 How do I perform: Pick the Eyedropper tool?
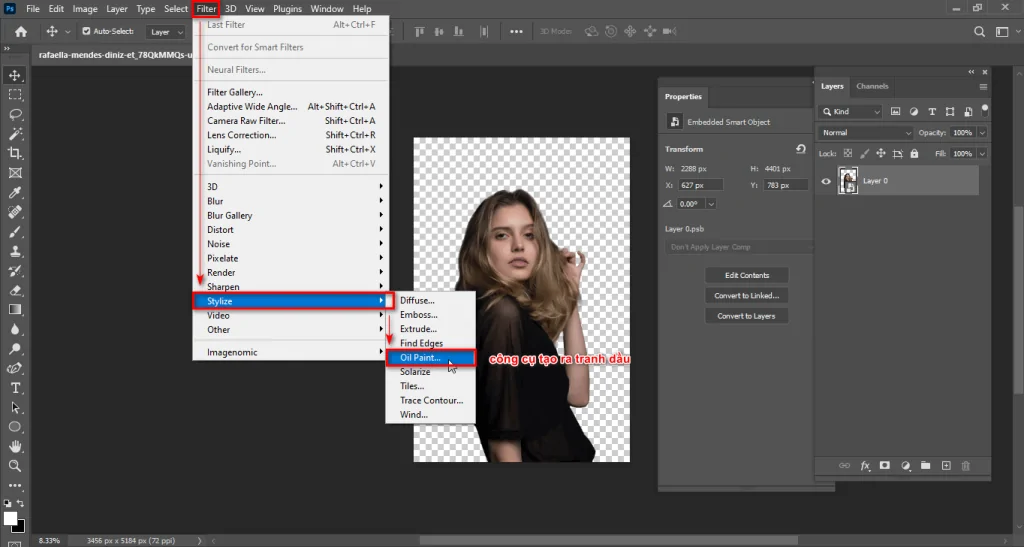[x=15, y=192]
